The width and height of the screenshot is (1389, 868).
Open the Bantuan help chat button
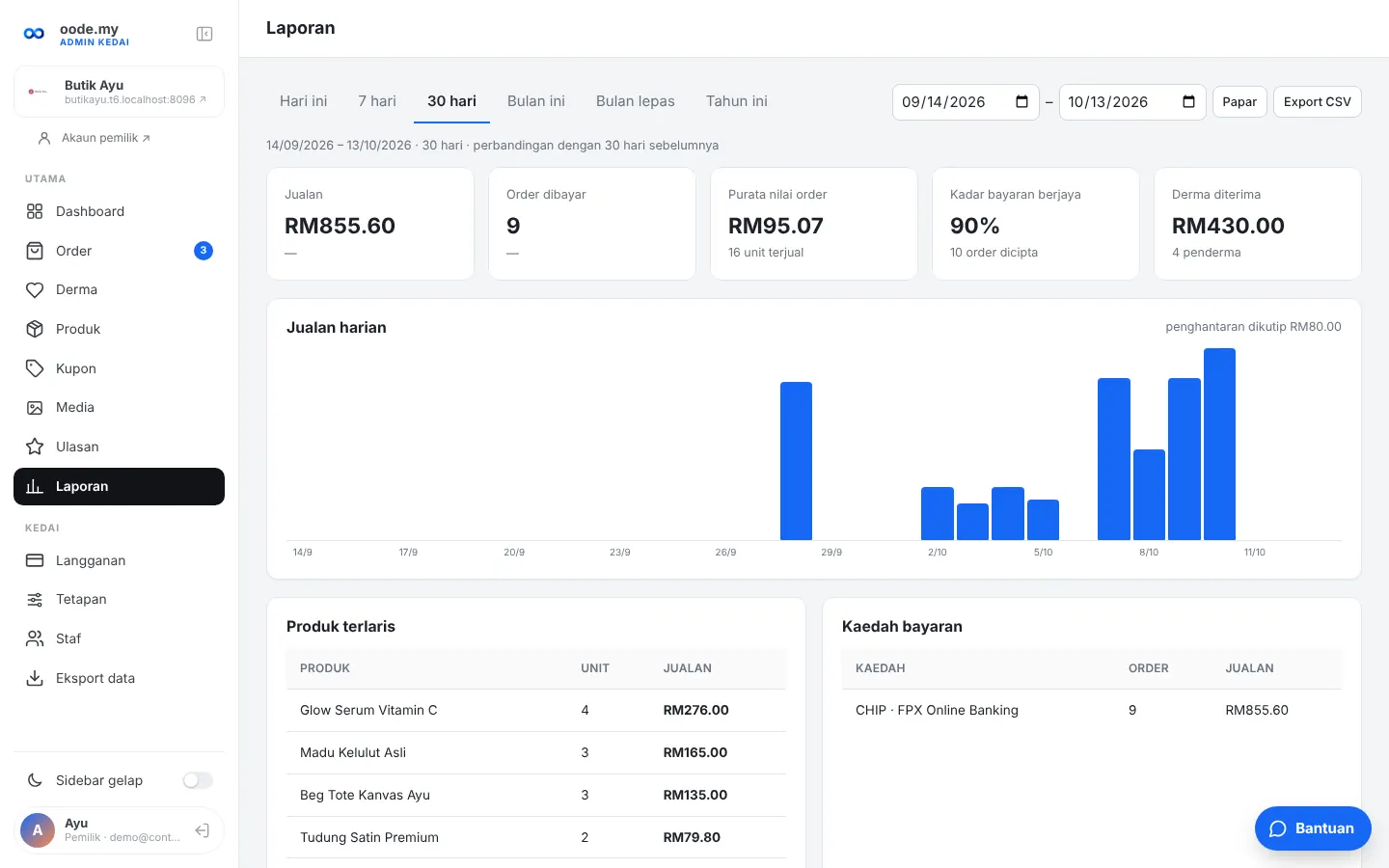[1313, 828]
